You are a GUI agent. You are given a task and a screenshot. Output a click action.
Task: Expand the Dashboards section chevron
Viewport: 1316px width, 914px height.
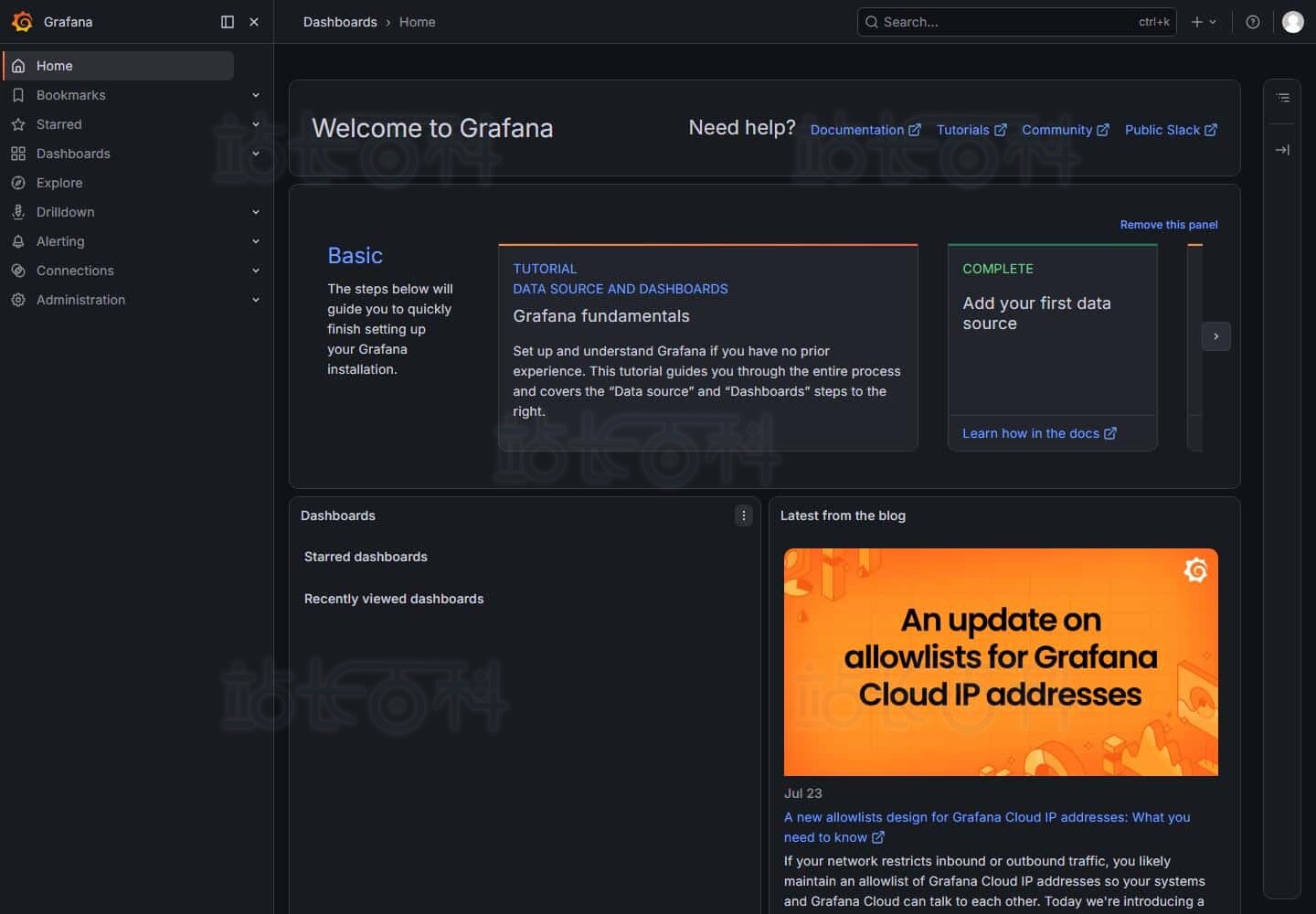[256, 154]
